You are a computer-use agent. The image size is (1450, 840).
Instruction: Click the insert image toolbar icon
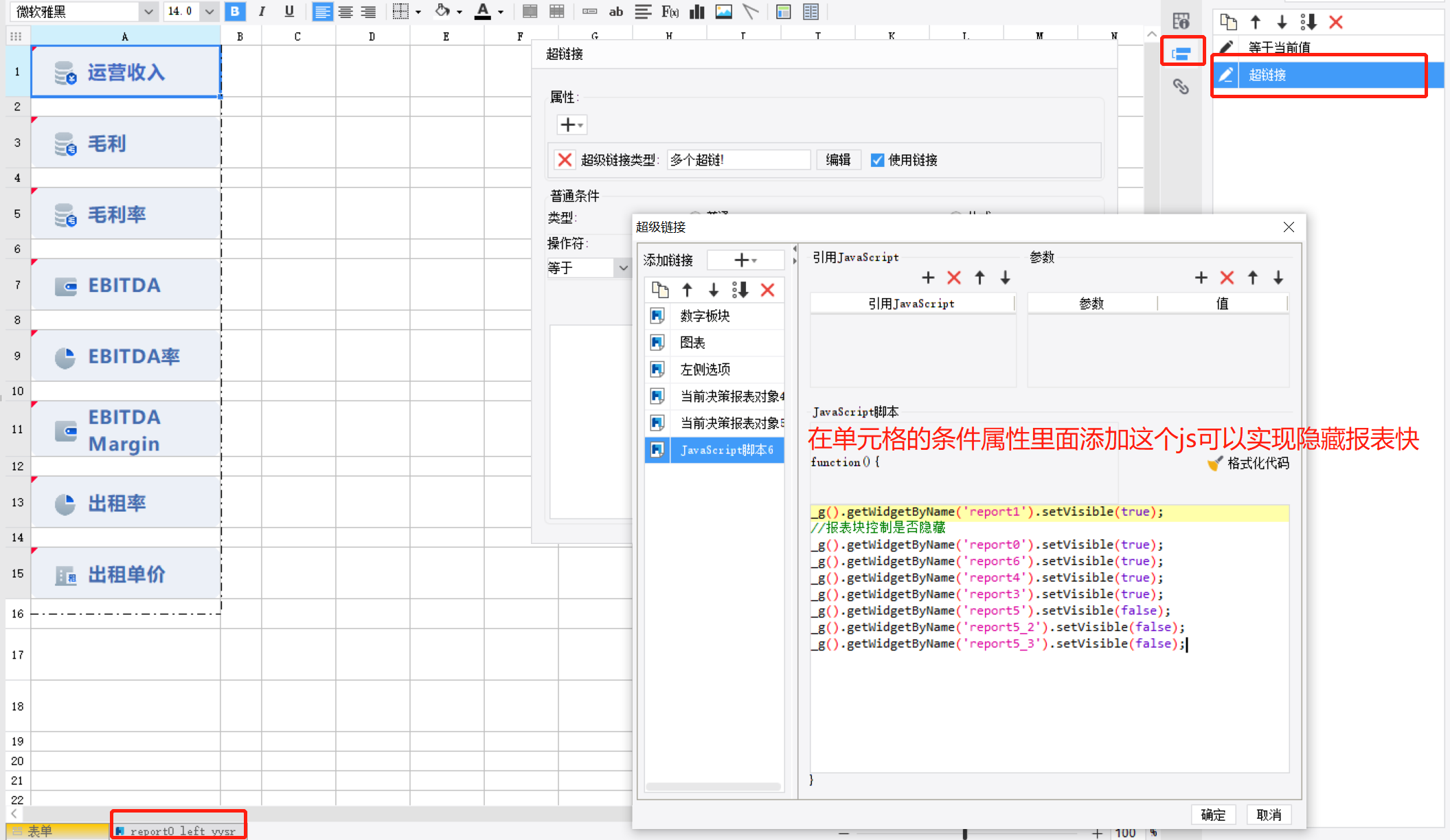723,11
